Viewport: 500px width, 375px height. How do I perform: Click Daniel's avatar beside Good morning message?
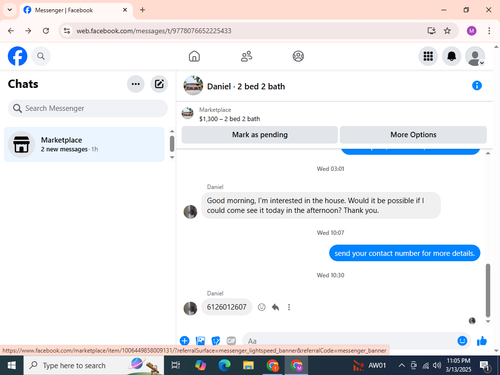(x=190, y=212)
